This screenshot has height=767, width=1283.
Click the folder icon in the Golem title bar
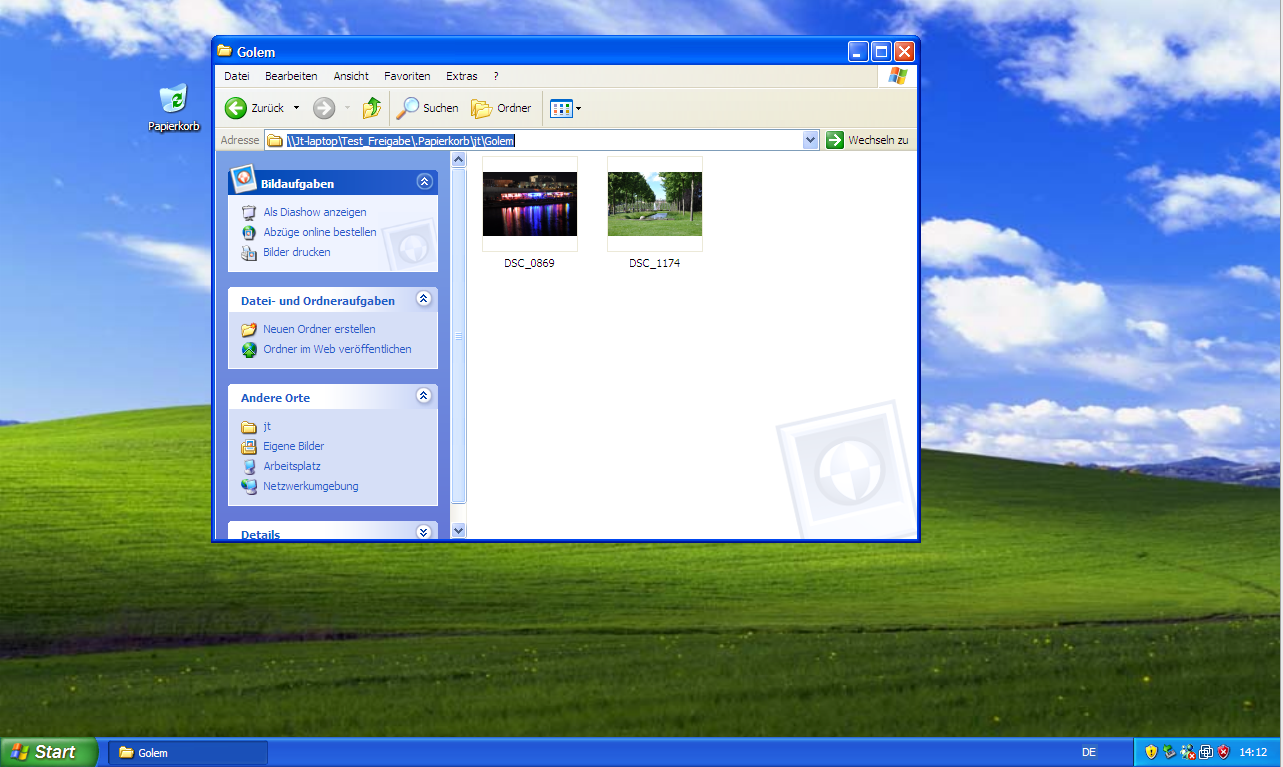click(x=225, y=52)
